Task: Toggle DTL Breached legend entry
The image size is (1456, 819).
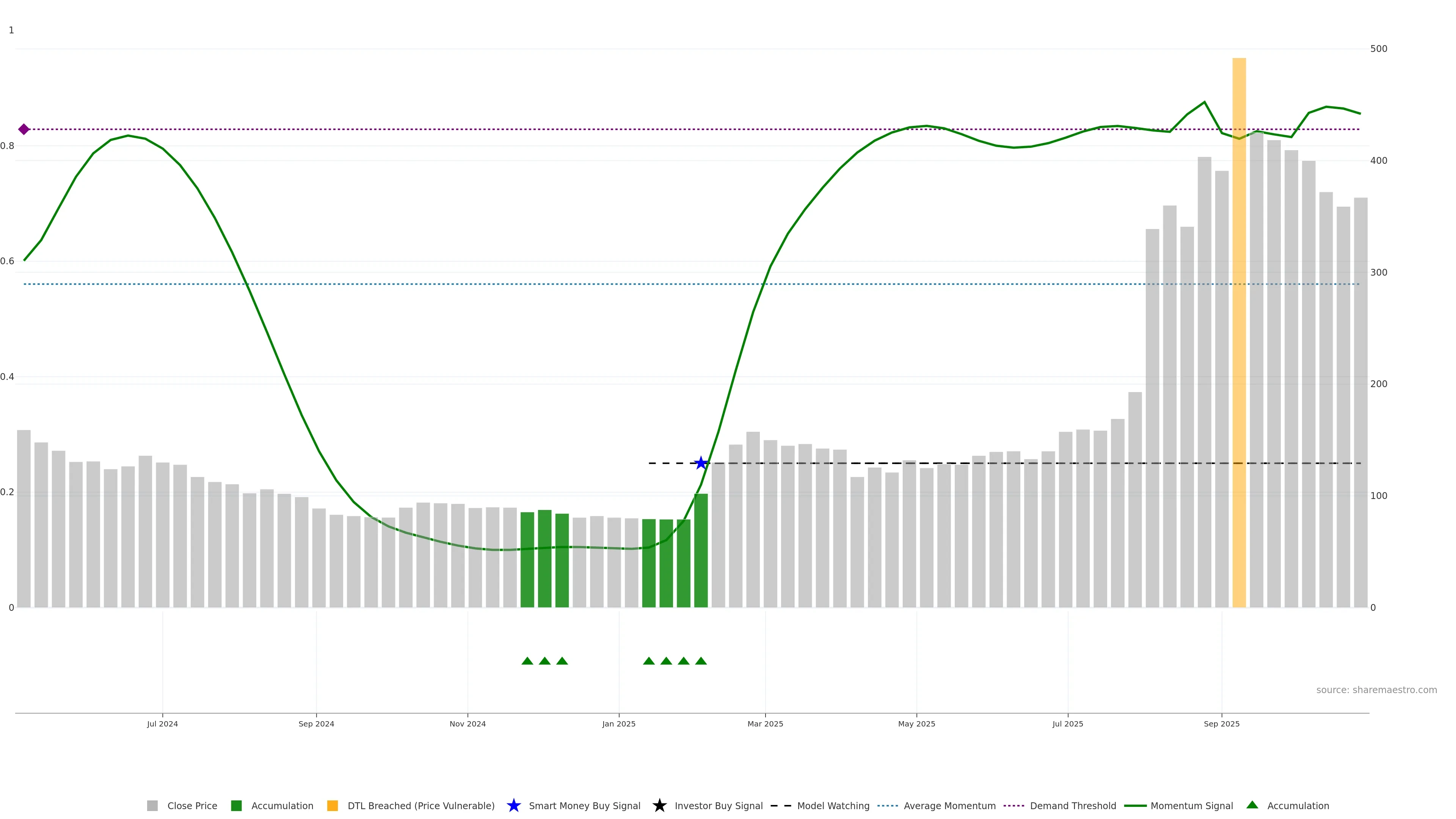Action: click(x=333, y=806)
